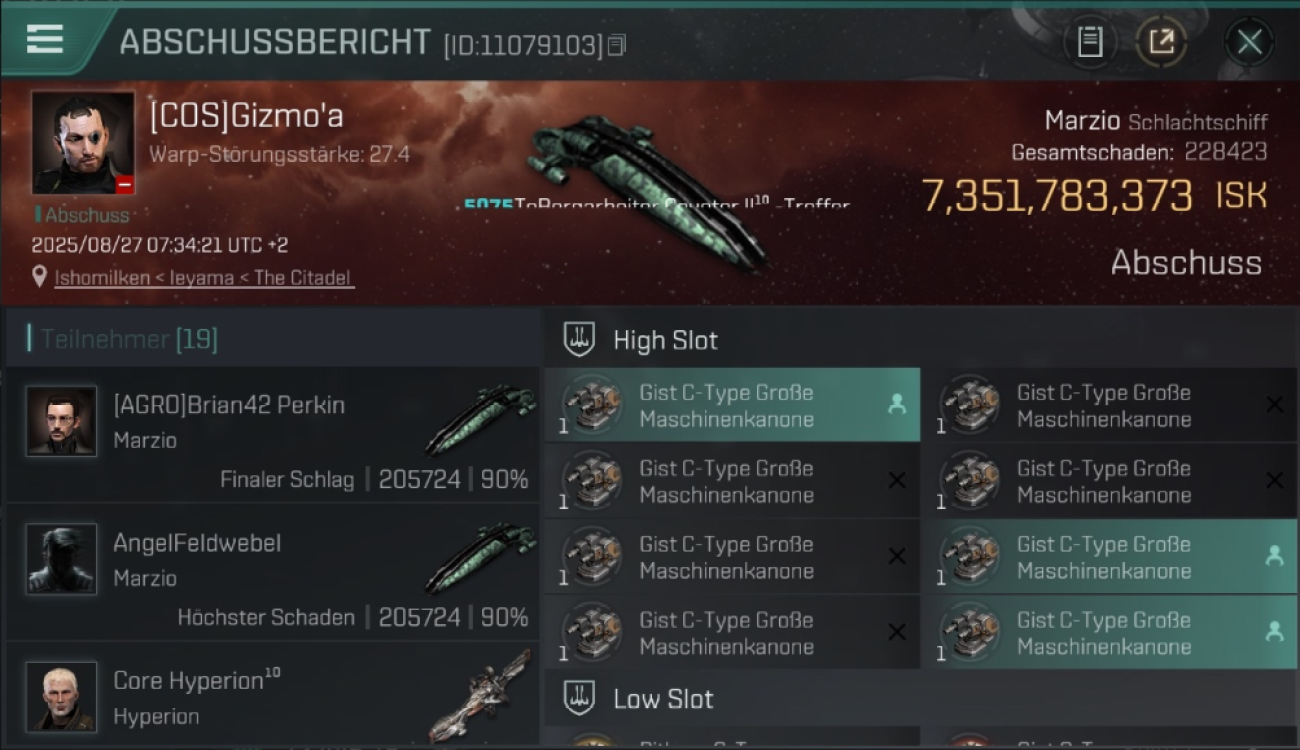Open AngelFeldwebel portrait

tap(62, 559)
